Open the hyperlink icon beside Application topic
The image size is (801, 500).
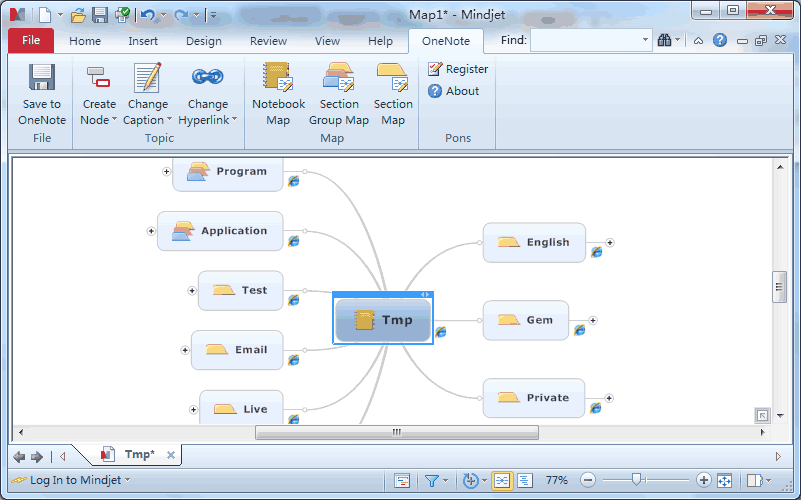(293, 241)
